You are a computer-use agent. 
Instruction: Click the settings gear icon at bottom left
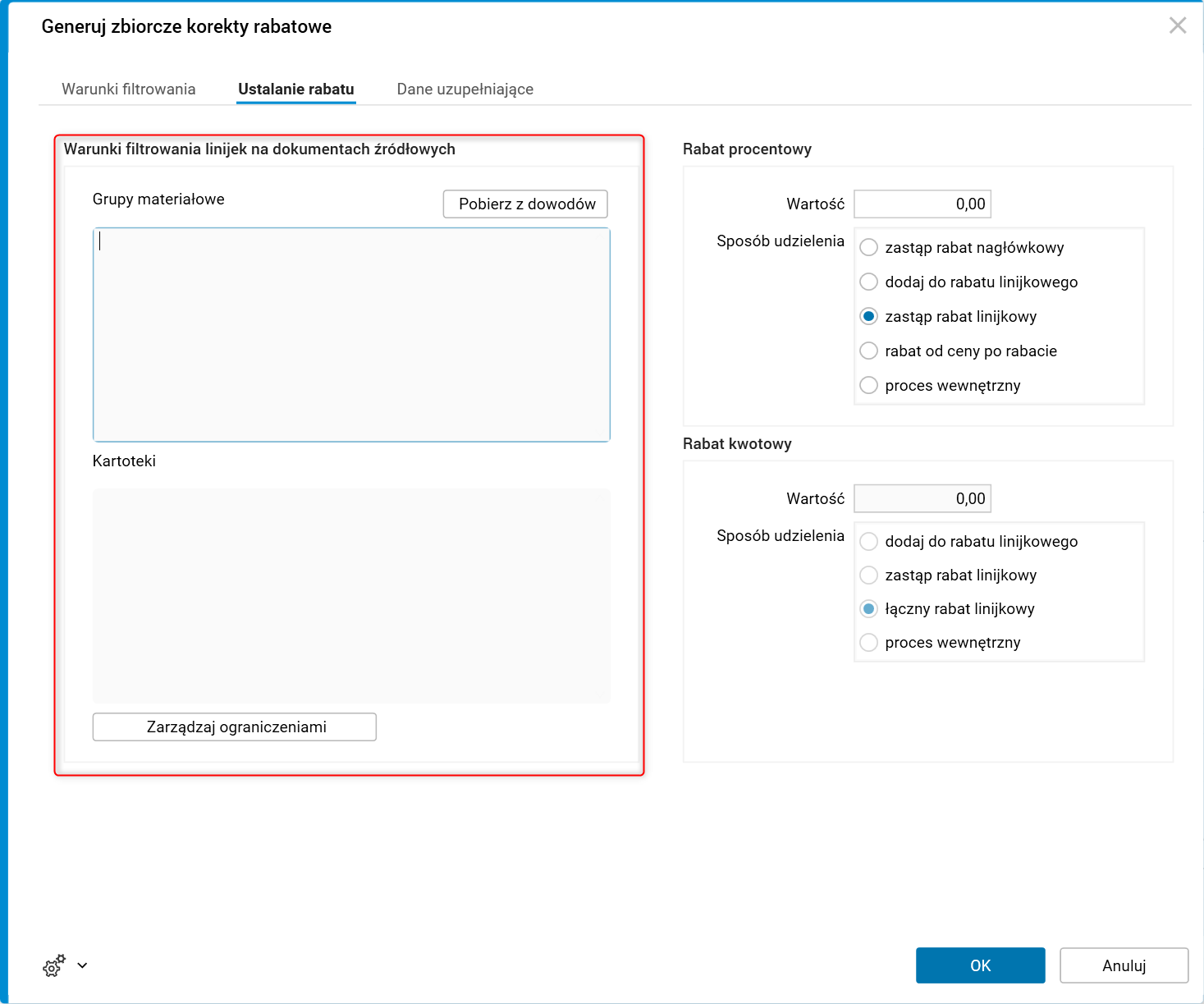pos(53,966)
